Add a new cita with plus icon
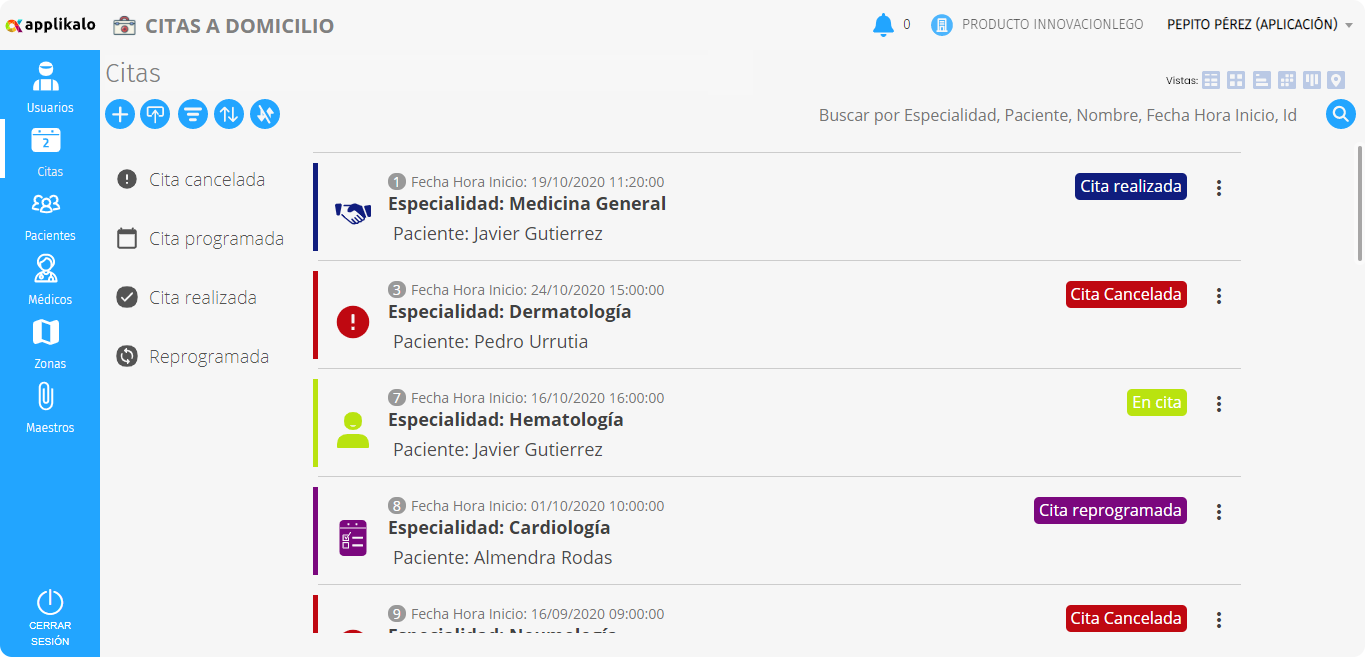This screenshot has width=1365, height=657. 120,114
